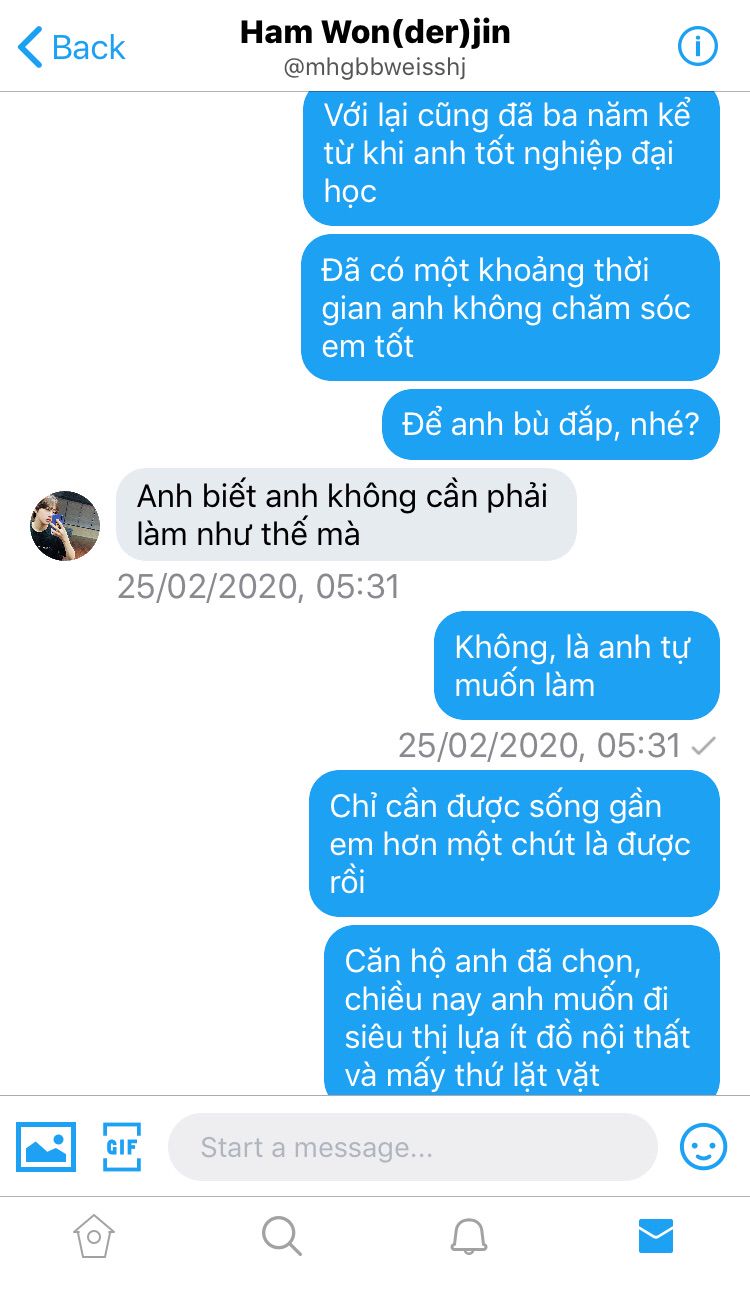The width and height of the screenshot is (750, 1297).
Task: Open the photo attachment icon
Action: 46,1147
